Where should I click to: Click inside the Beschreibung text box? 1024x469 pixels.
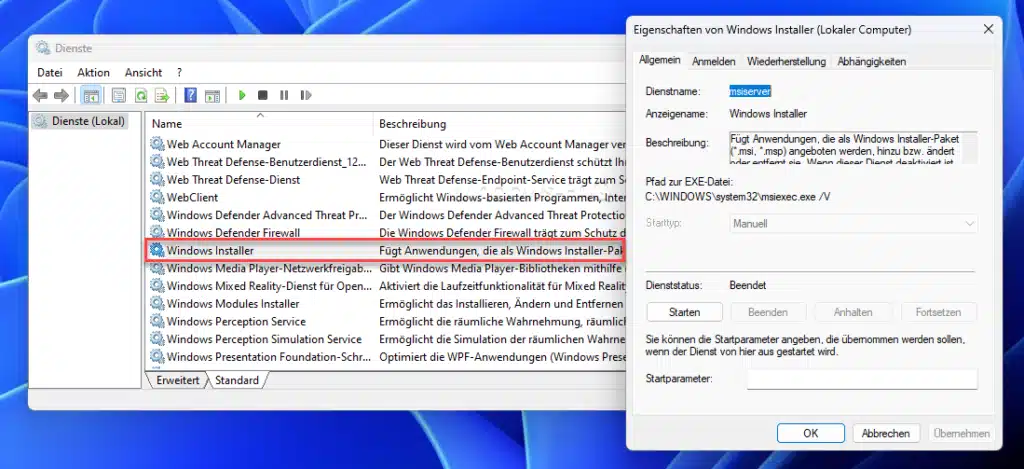click(854, 148)
